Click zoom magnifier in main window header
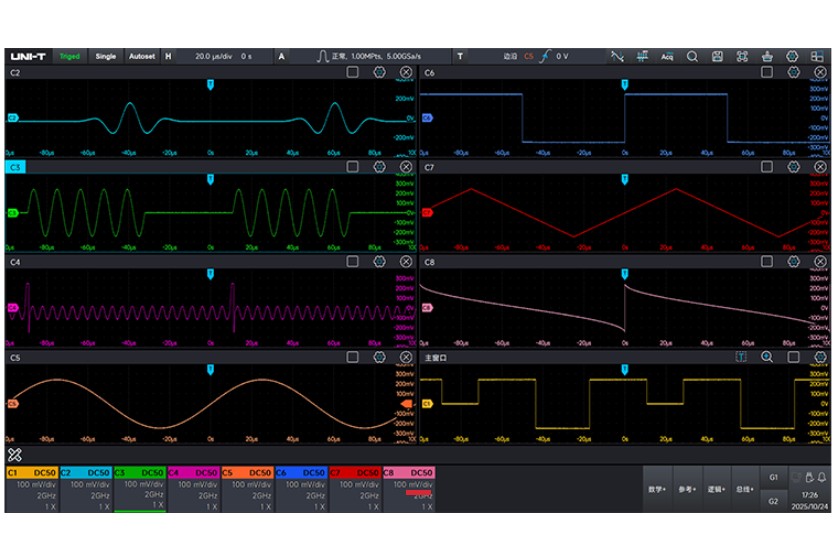Image resolution: width=836 pixels, height=543 pixels. coord(767,356)
